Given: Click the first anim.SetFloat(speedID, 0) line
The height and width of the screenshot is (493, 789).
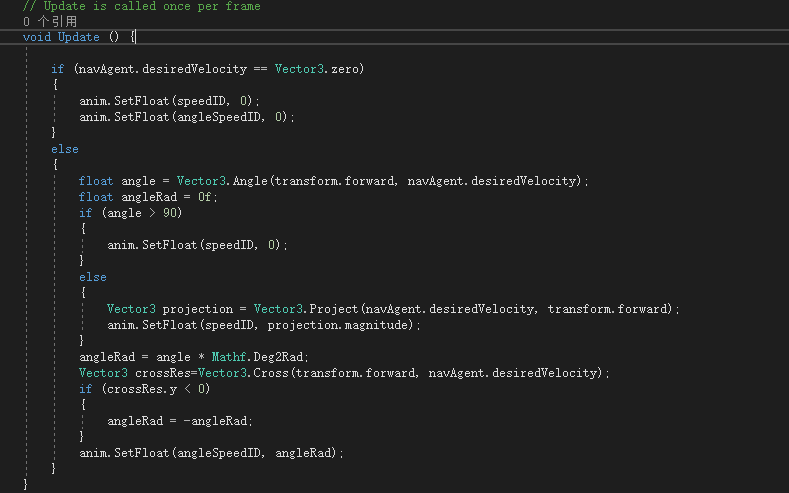Looking at the screenshot, I should [x=170, y=101].
